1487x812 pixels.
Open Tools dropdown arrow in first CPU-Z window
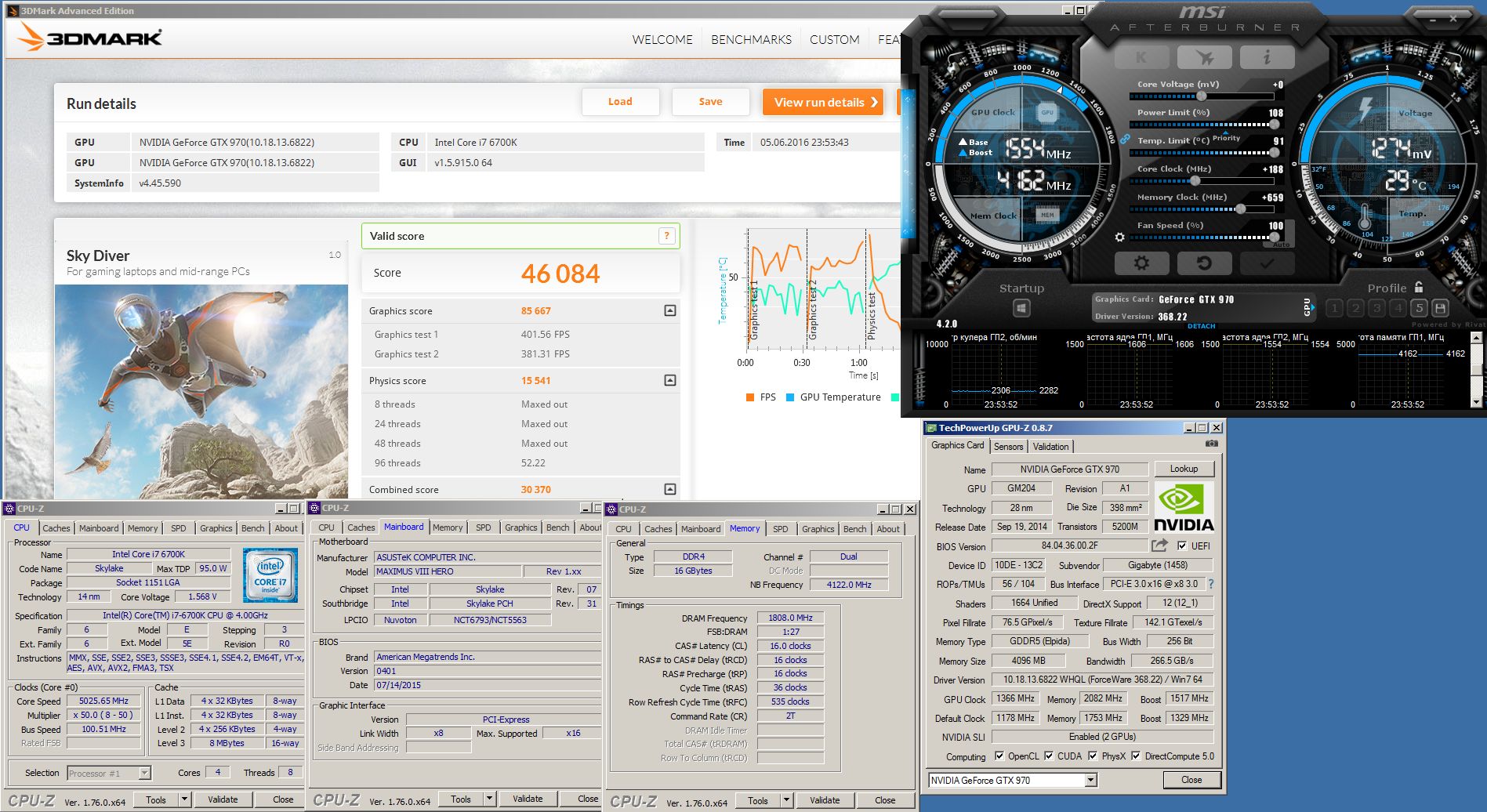185,799
